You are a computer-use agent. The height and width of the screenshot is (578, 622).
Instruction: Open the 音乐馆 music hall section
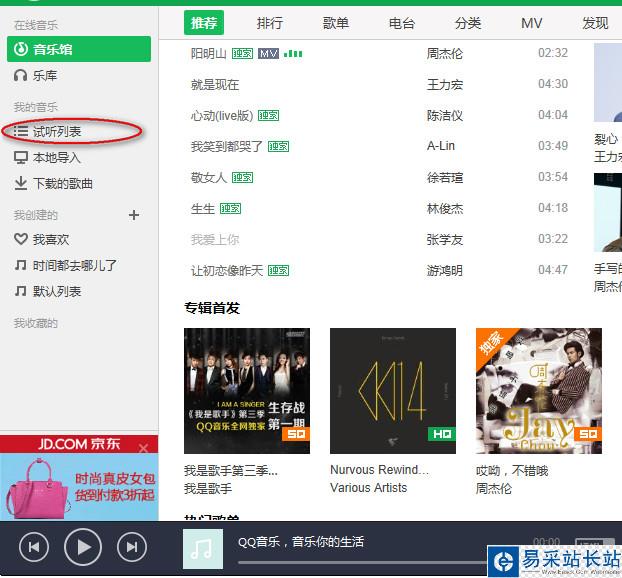pos(79,49)
